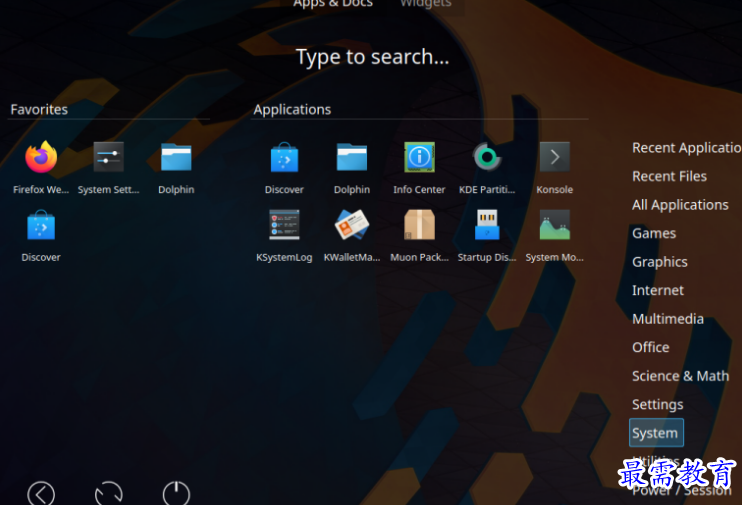742x505 pixels.
Task: Click the Type to search field
Action: (372, 57)
